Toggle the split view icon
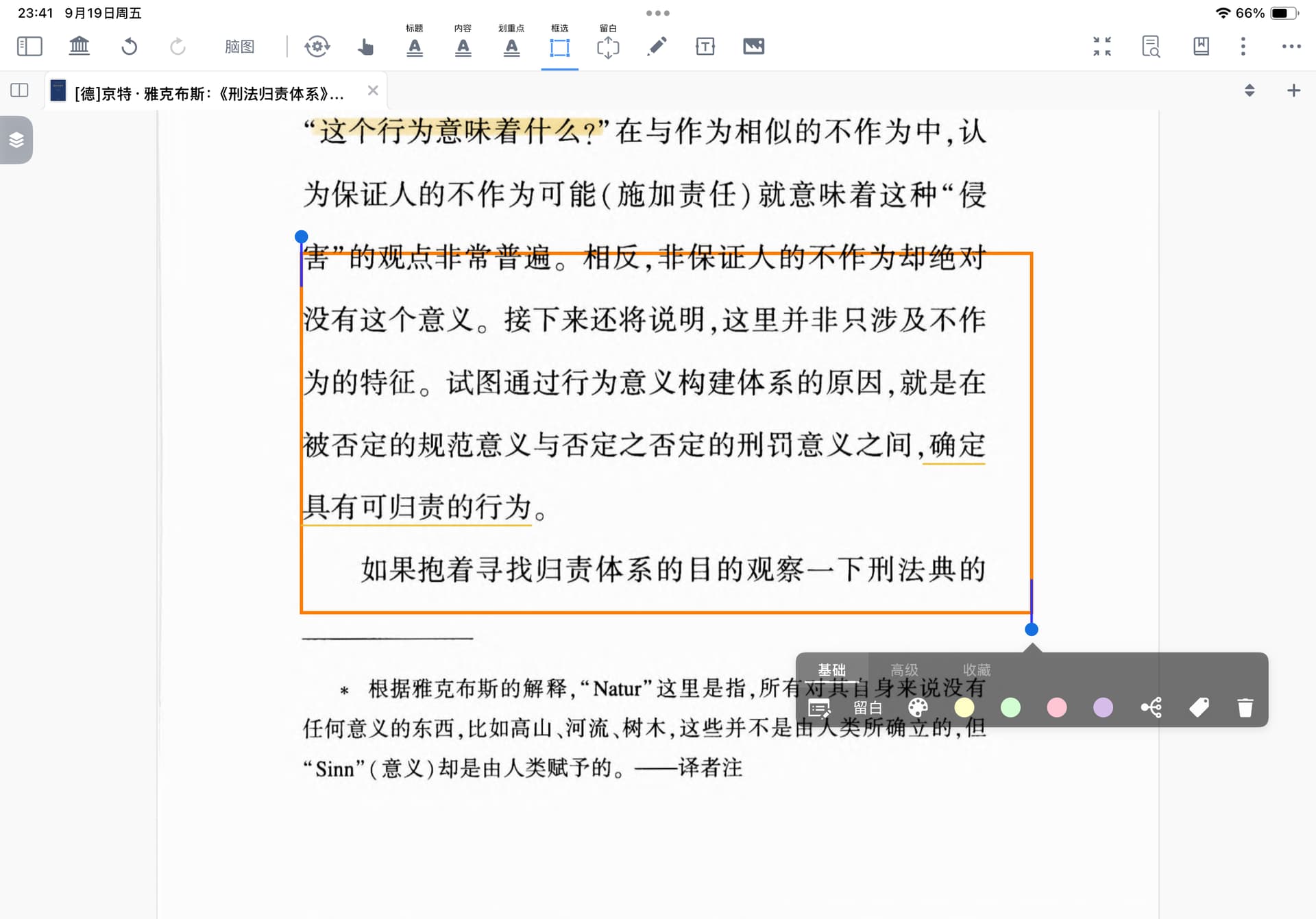 [19, 90]
